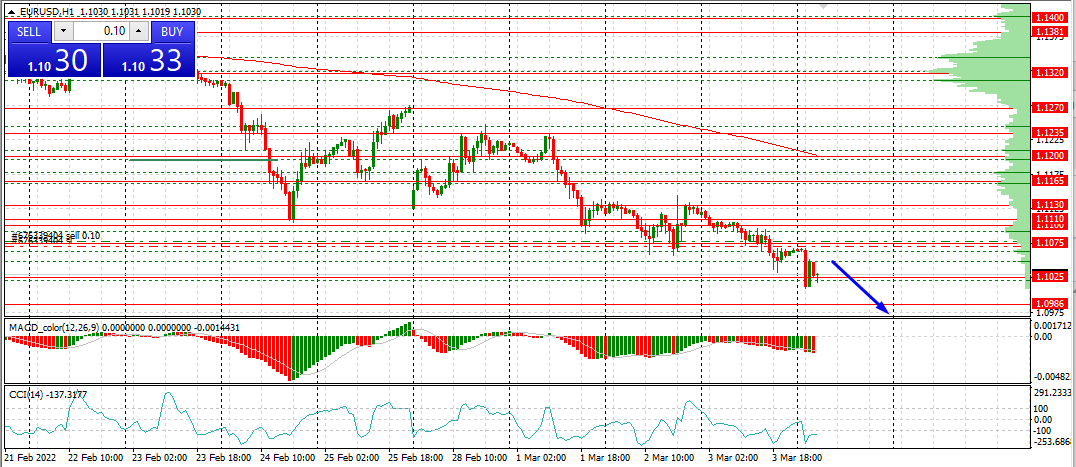The image size is (1076, 467).
Task: Click the 1.1320 price level label
Action: tap(1049, 72)
